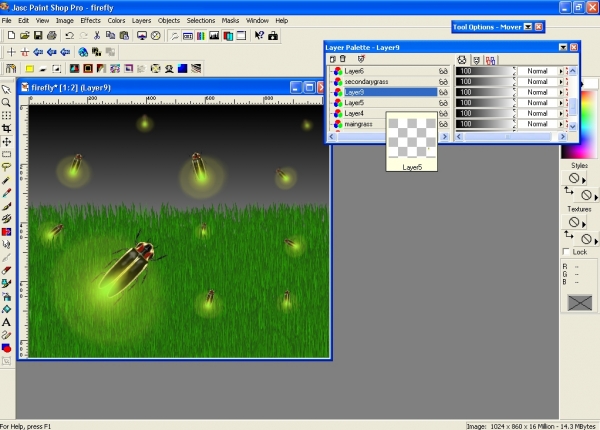Expand the foreground Textures flyout arrow
The height and width of the screenshot is (430, 600).
click(x=584, y=223)
